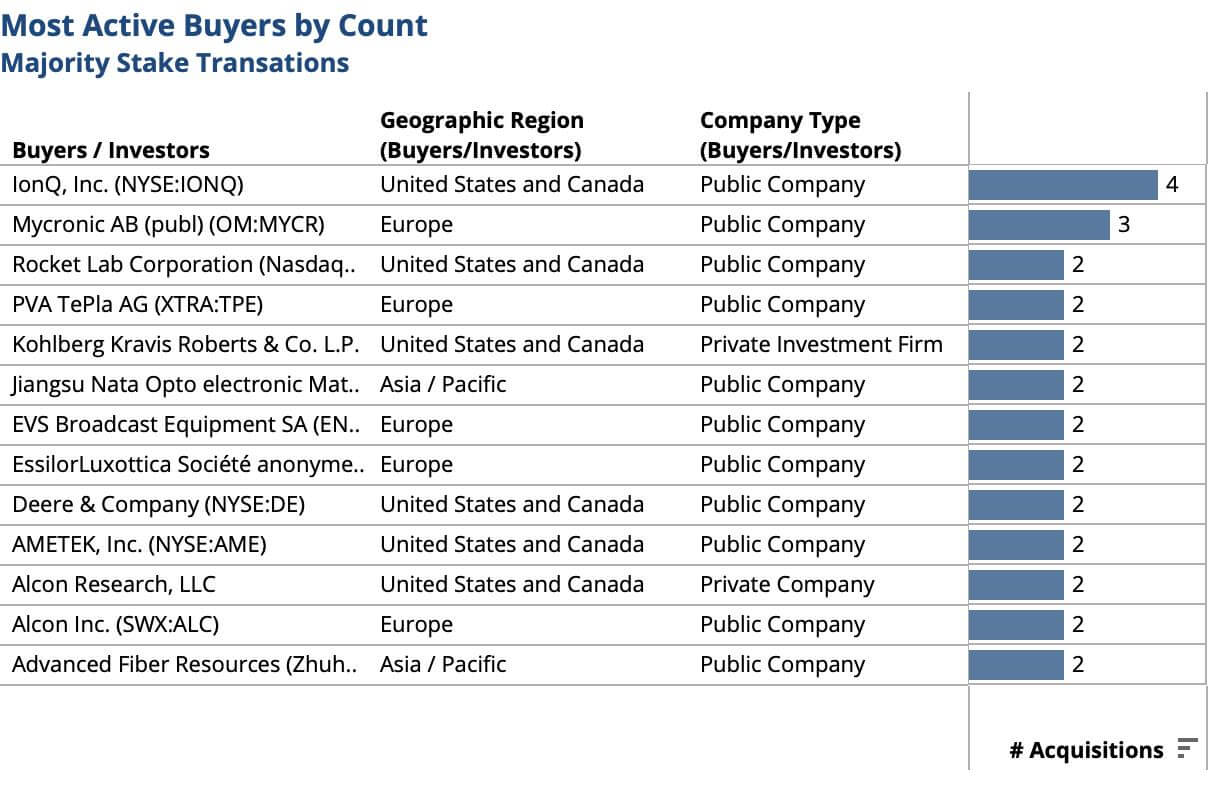The width and height of the screenshot is (1210, 788).
Task: Click the sort icon beside # Acquisitions
Action: pyautogui.click(x=1187, y=748)
